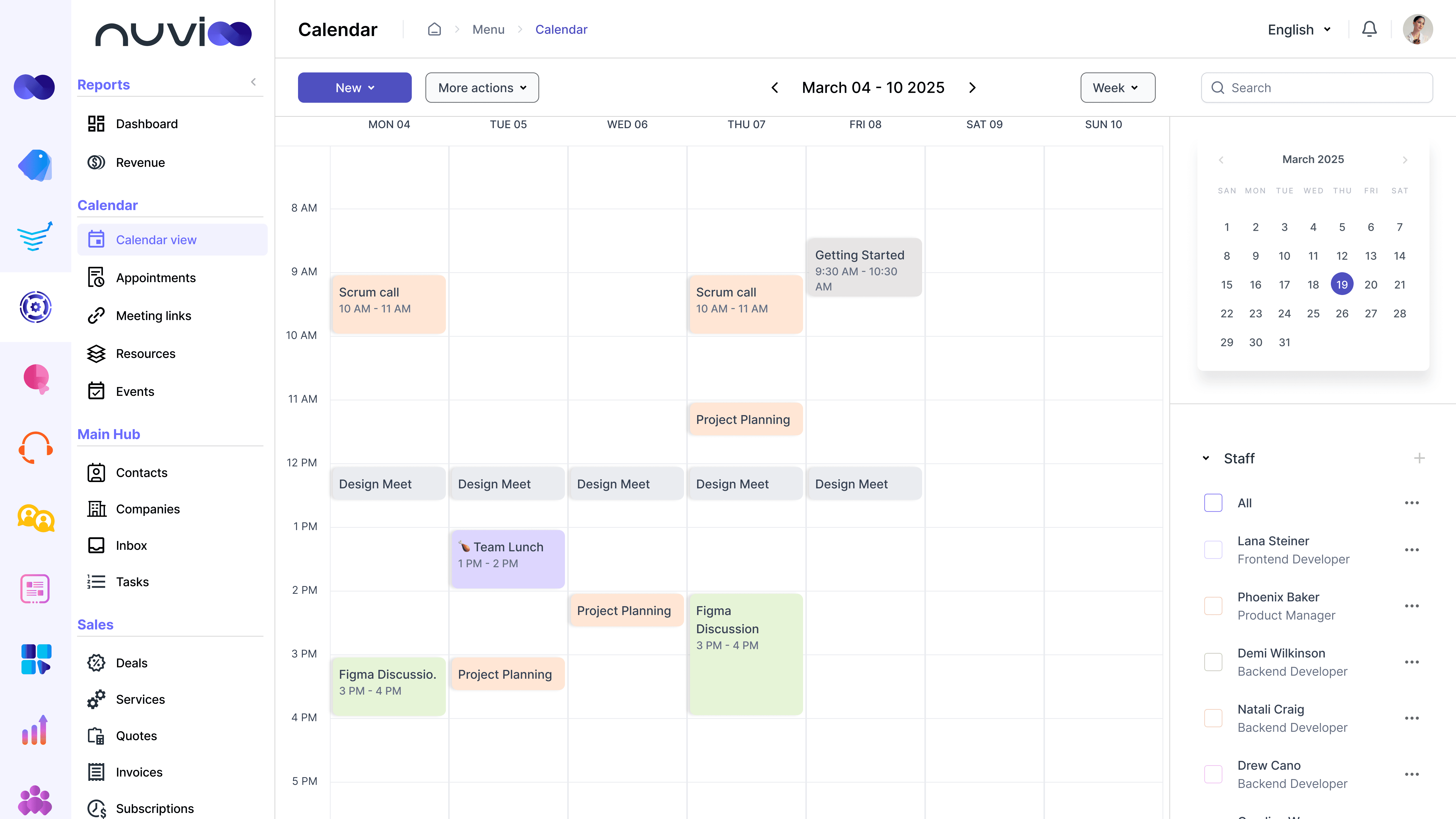Enable the Demi Wilkinson checkbox
Image resolution: width=1456 pixels, height=819 pixels.
coord(1213,661)
